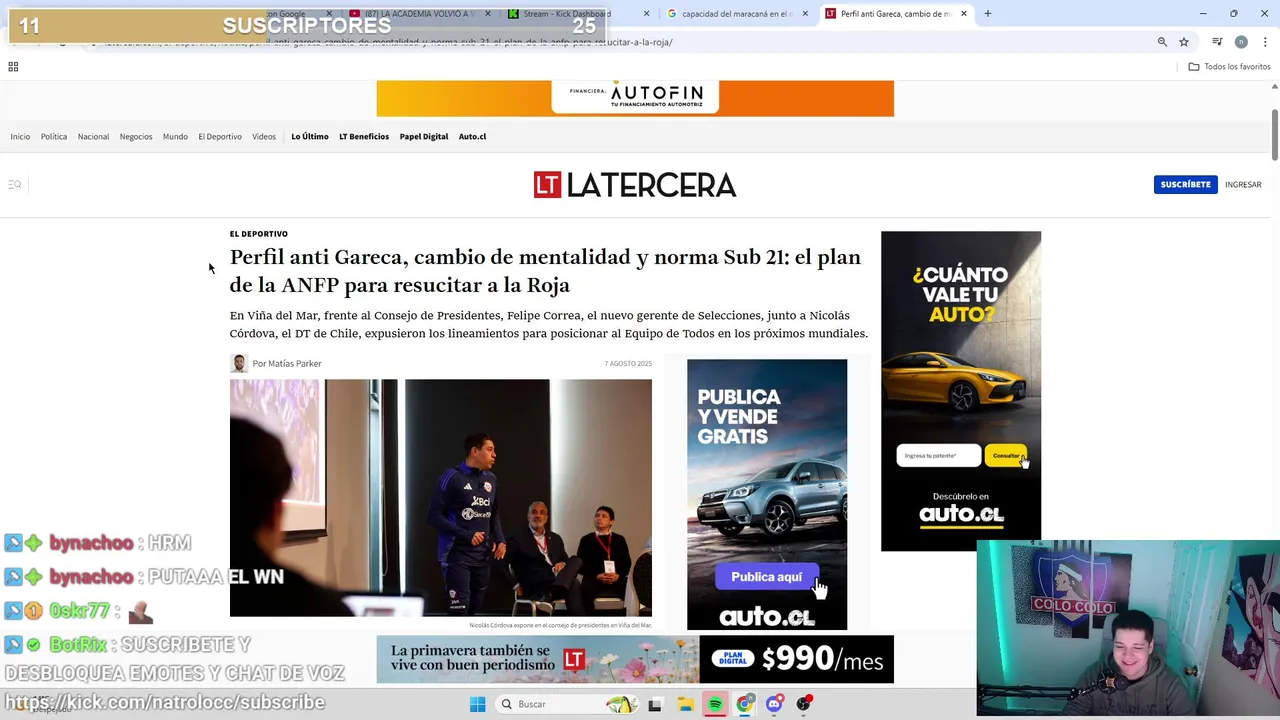Open the Todos los favoritos folder
Viewport: 1280px width, 720px height.
1229,67
